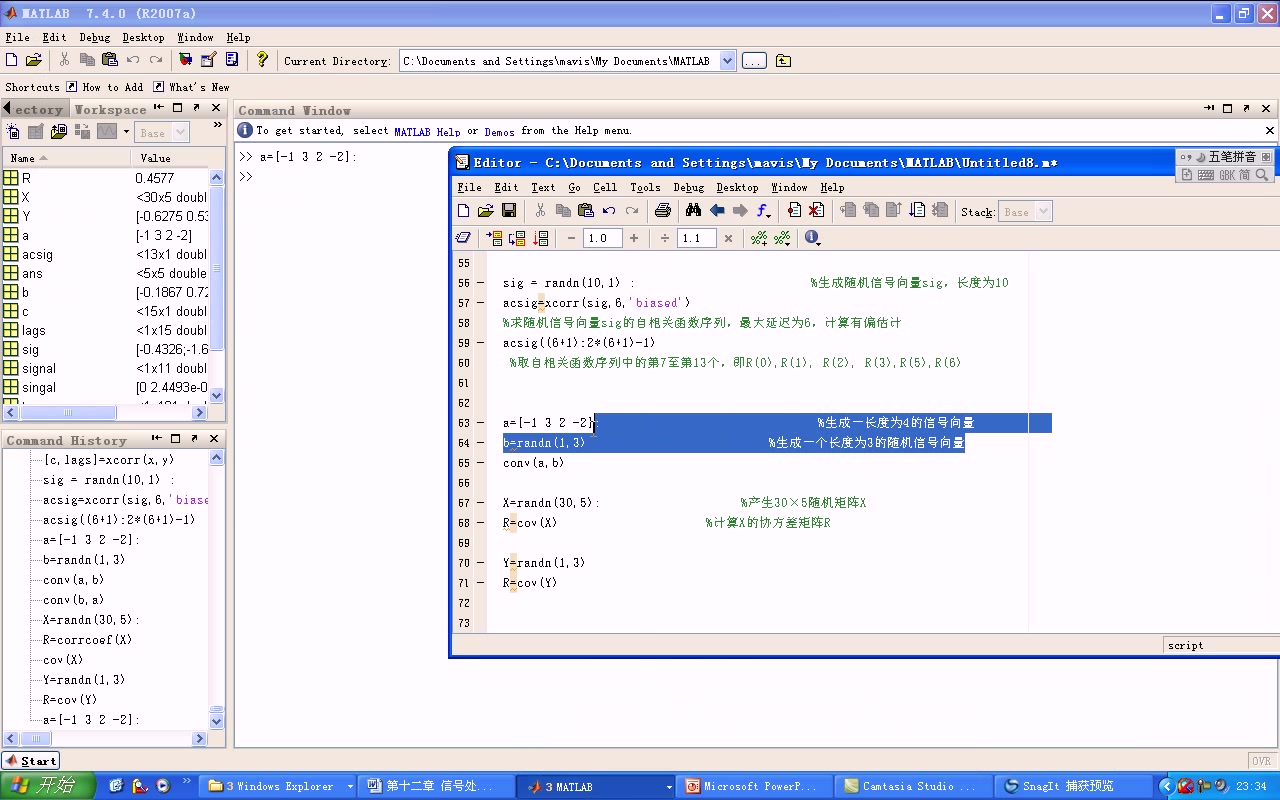Click the minus decrement value button

pyautogui.click(x=571, y=238)
